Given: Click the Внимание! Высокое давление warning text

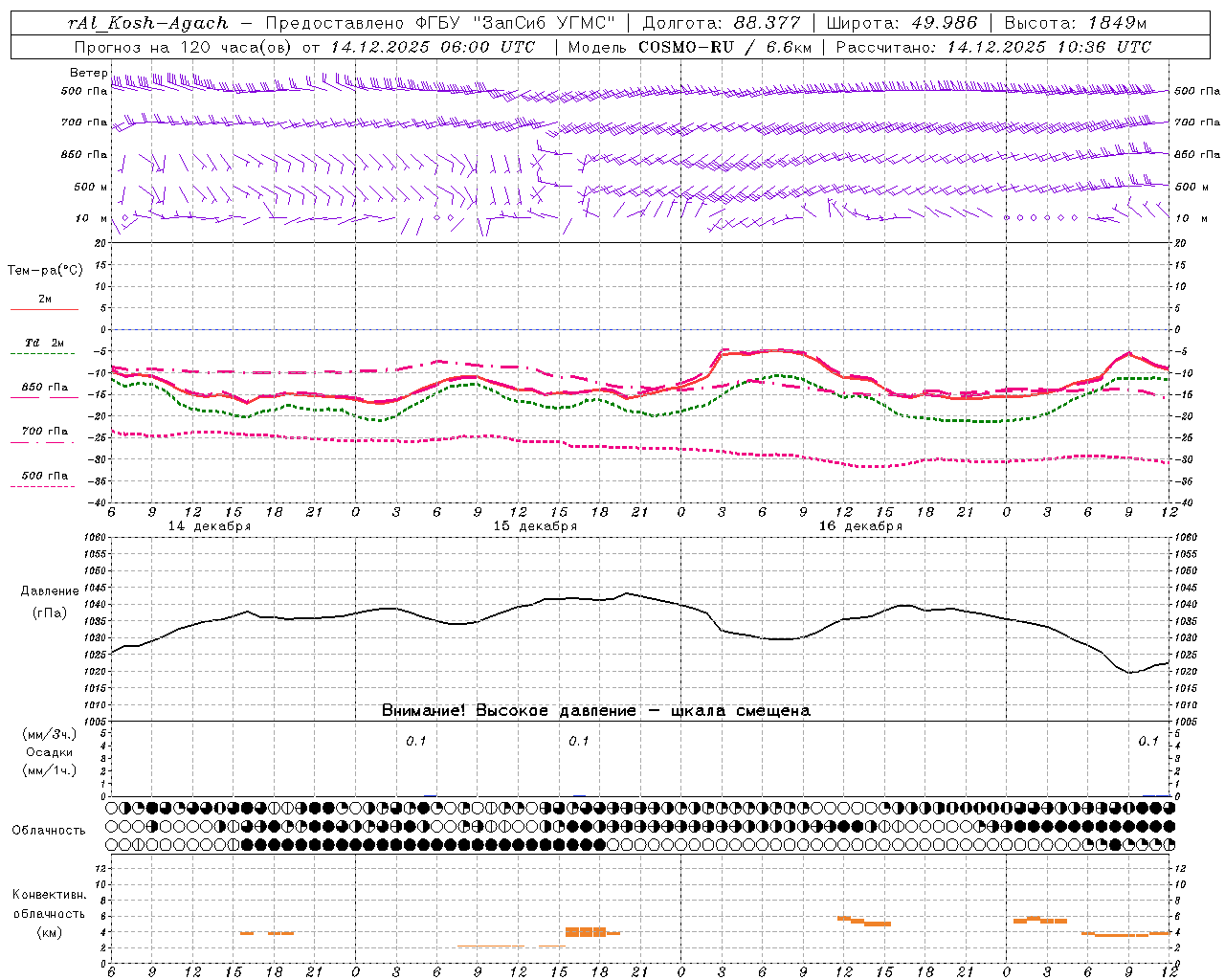Looking at the screenshot, I should coord(595,711).
